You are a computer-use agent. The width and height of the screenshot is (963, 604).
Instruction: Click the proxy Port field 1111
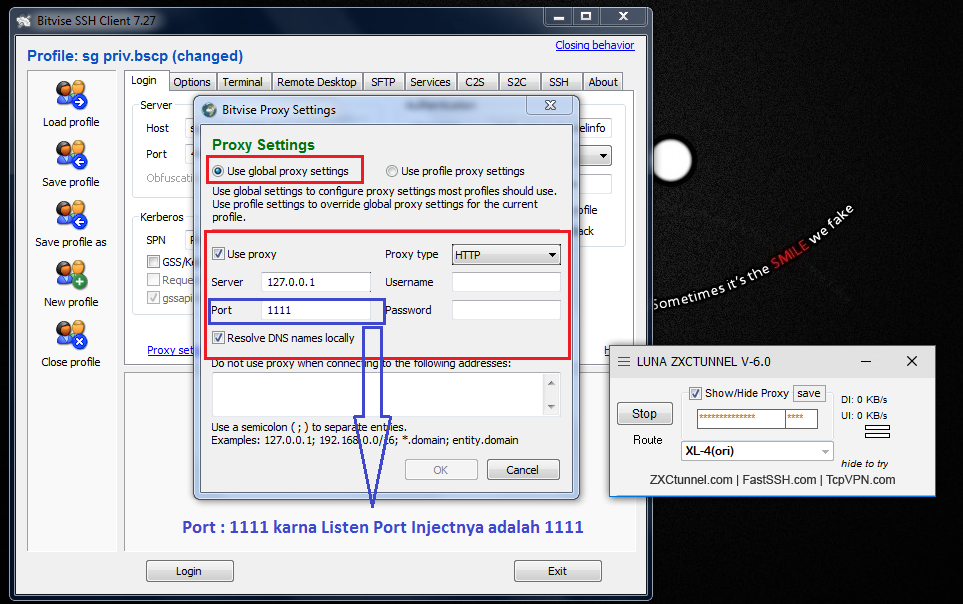tap(316, 310)
